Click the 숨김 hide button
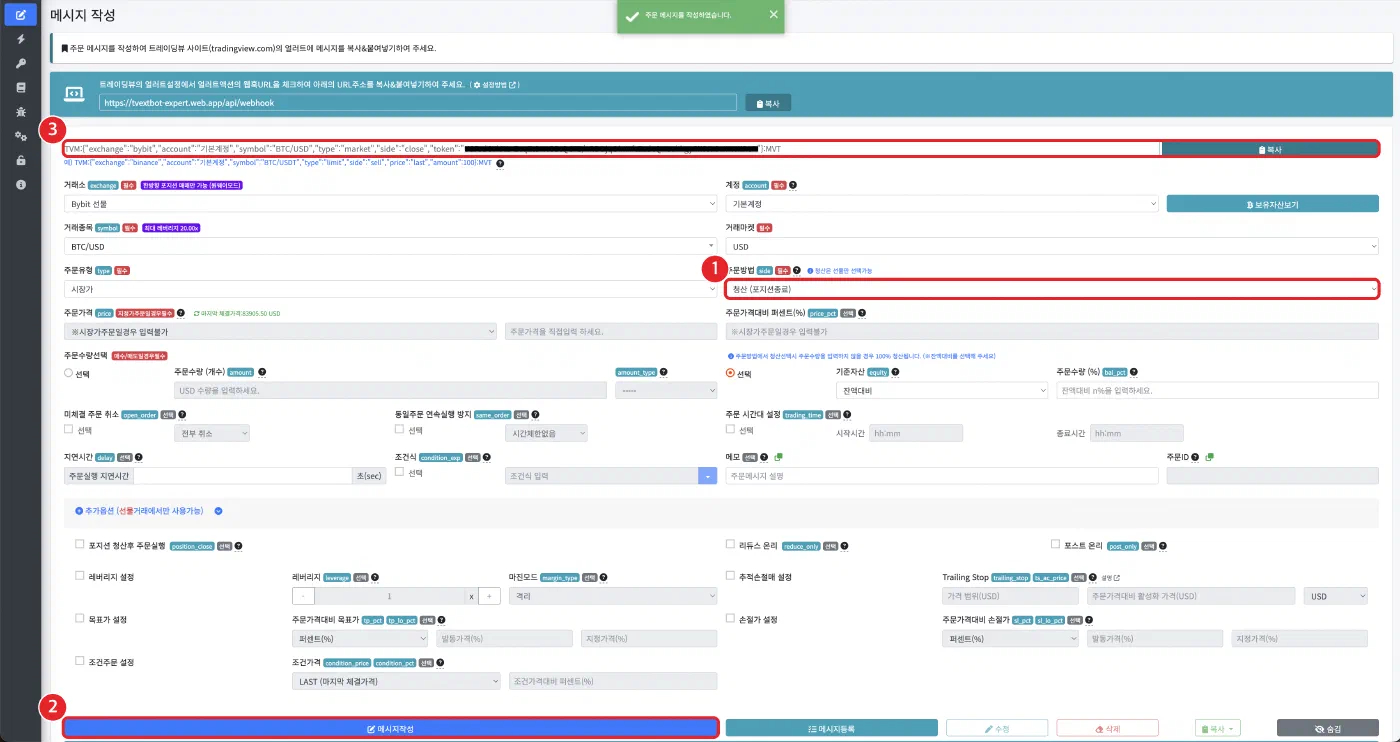This screenshot has width=1400, height=742. [x=1328, y=728]
